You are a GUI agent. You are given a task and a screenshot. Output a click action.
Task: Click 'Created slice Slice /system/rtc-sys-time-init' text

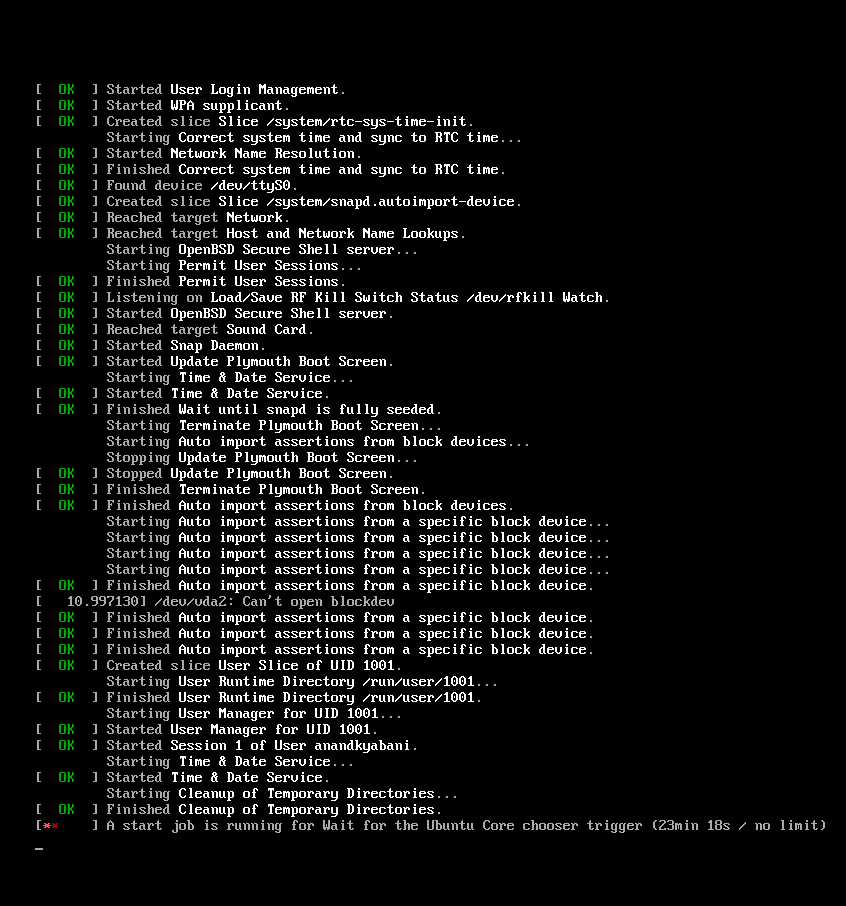pyautogui.click(x=290, y=121)
